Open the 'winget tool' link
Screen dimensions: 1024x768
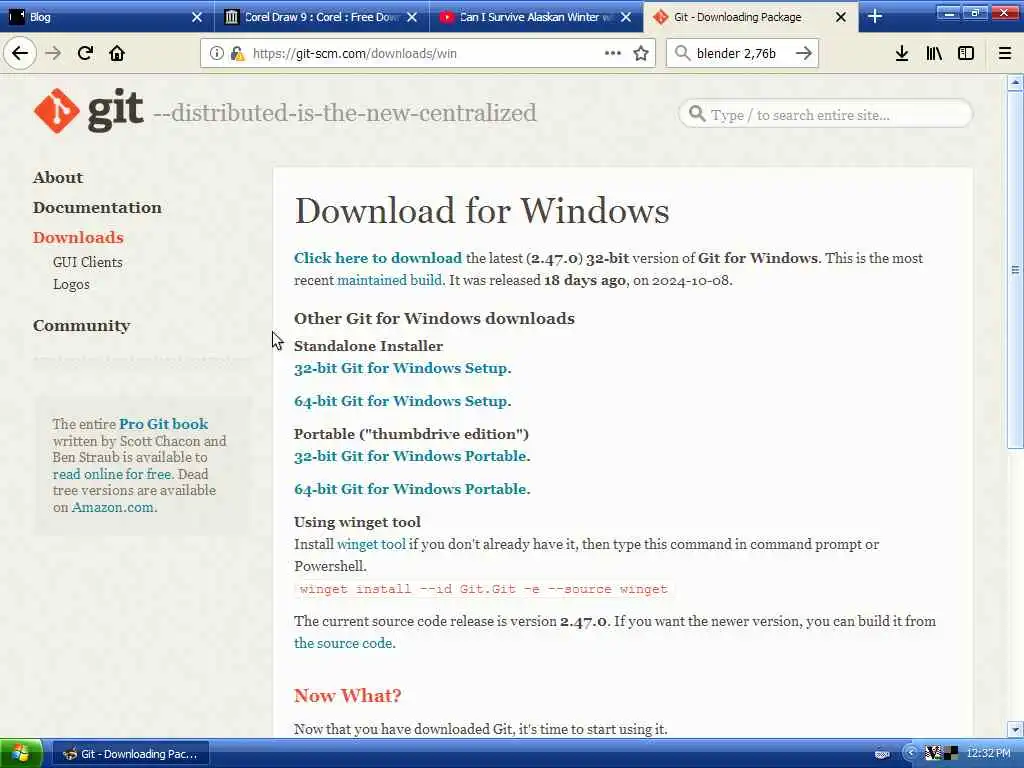(371, 544)
